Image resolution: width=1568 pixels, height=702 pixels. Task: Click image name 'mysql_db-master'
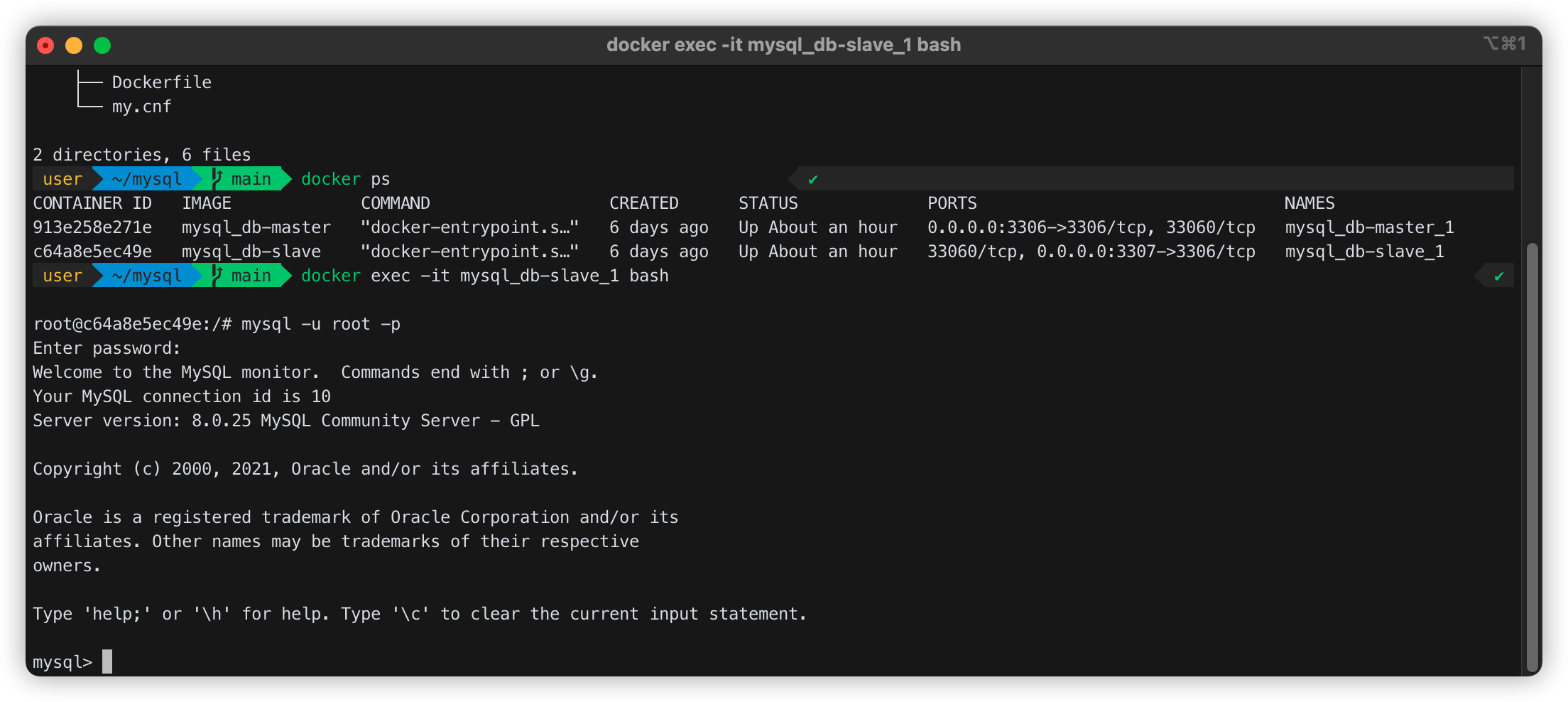point(256,227)
